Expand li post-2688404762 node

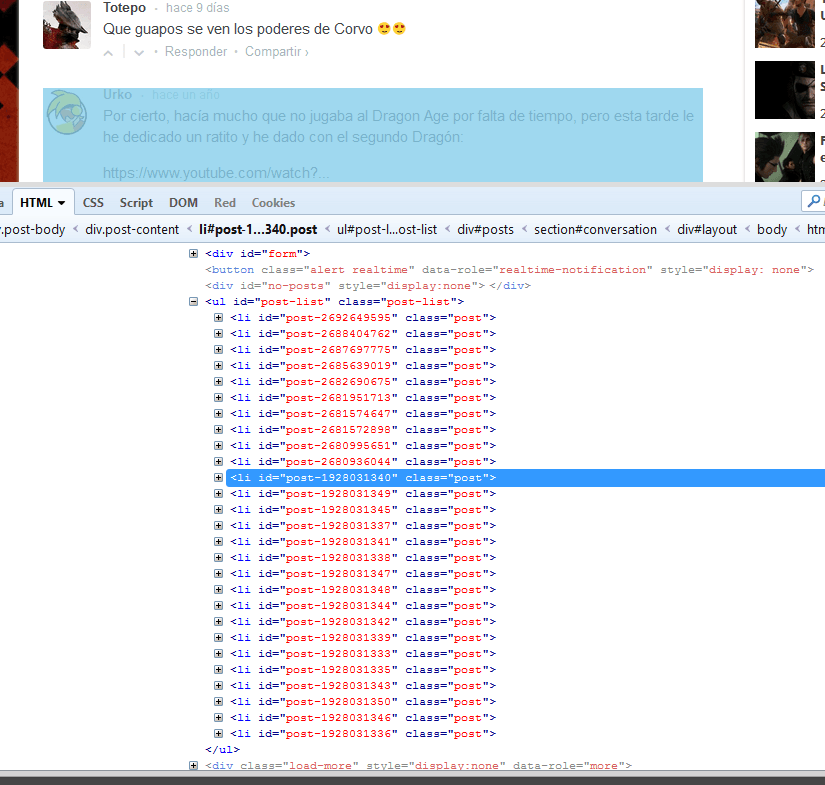click(x=218, y=334)
